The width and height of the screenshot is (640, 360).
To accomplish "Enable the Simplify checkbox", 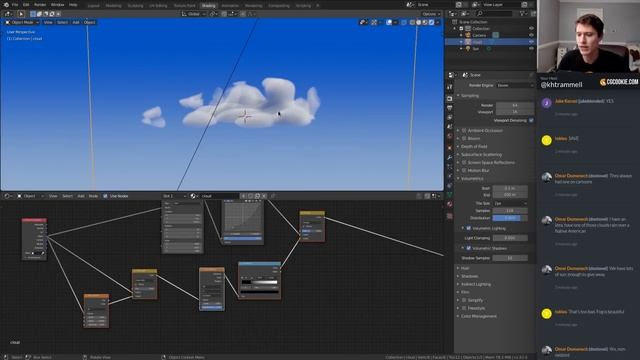I will (464, 300).
